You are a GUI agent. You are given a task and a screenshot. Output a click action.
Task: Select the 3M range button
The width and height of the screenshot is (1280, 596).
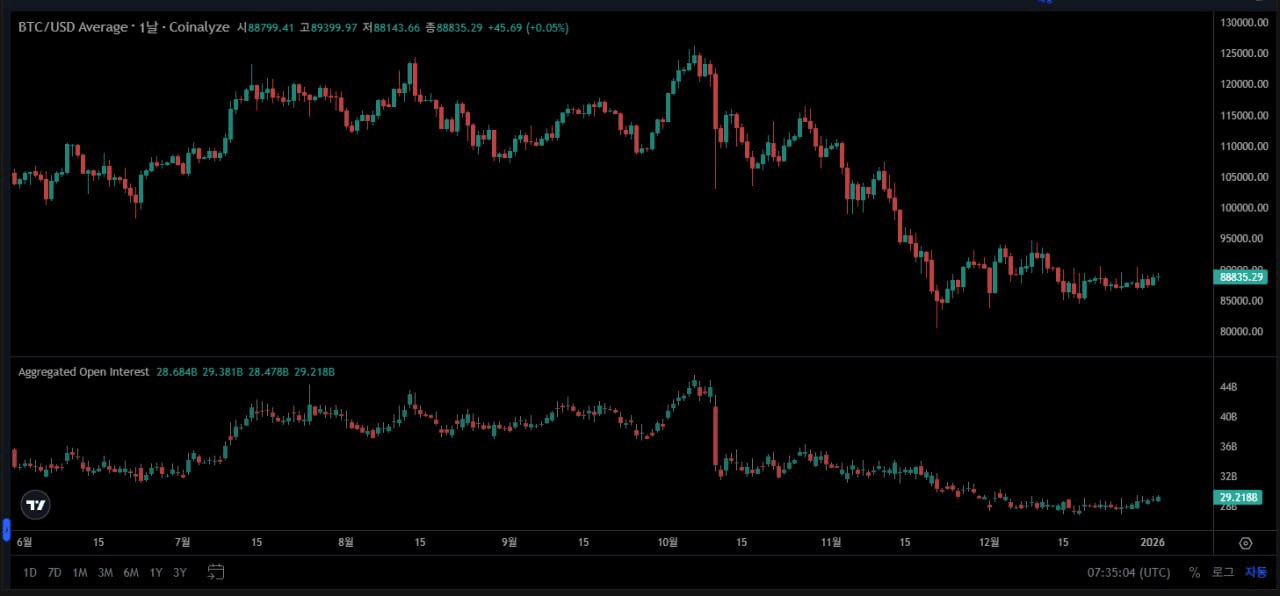[105, 572]
